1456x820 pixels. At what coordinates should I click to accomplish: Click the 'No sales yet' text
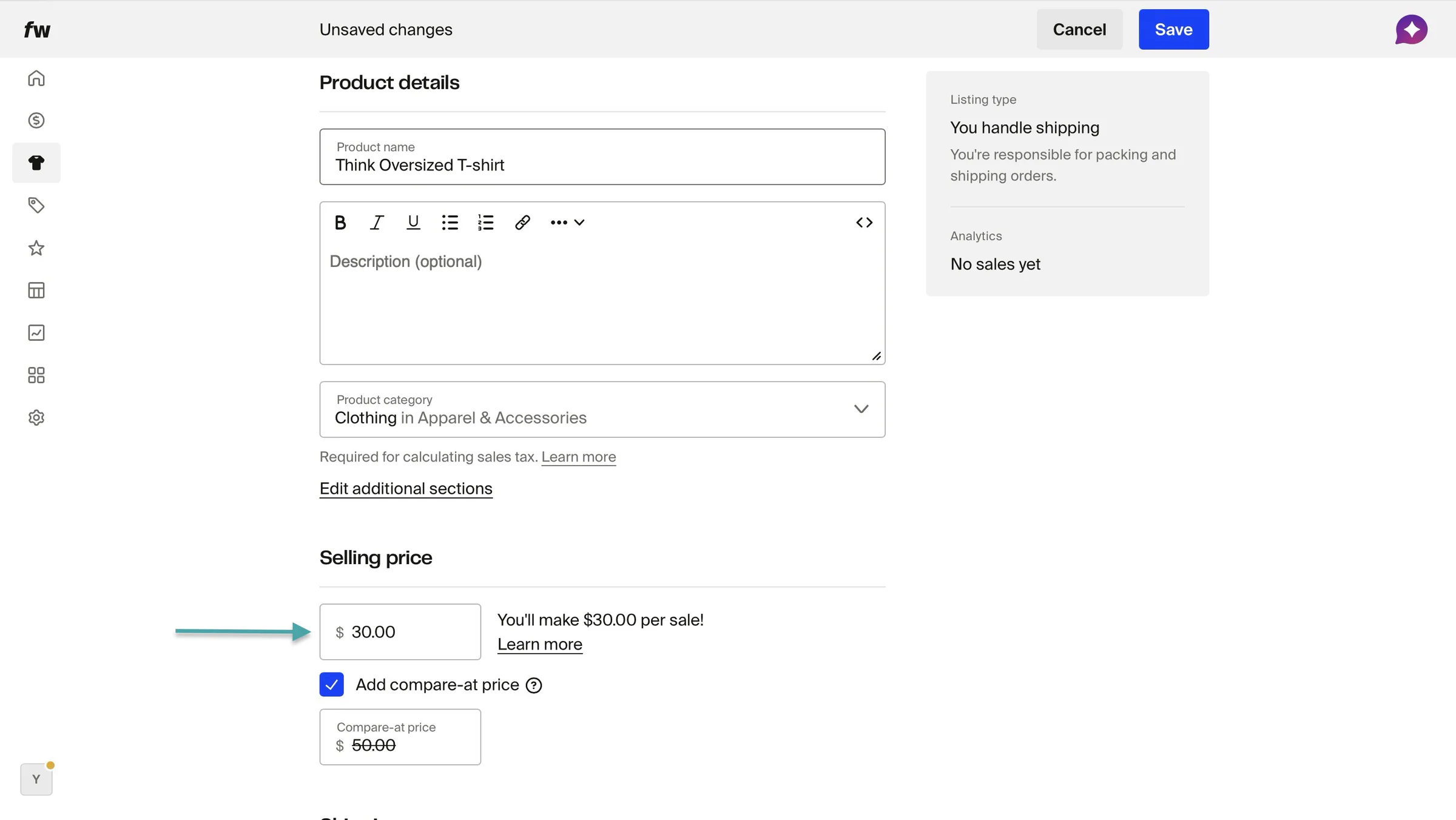coord(995,264)
